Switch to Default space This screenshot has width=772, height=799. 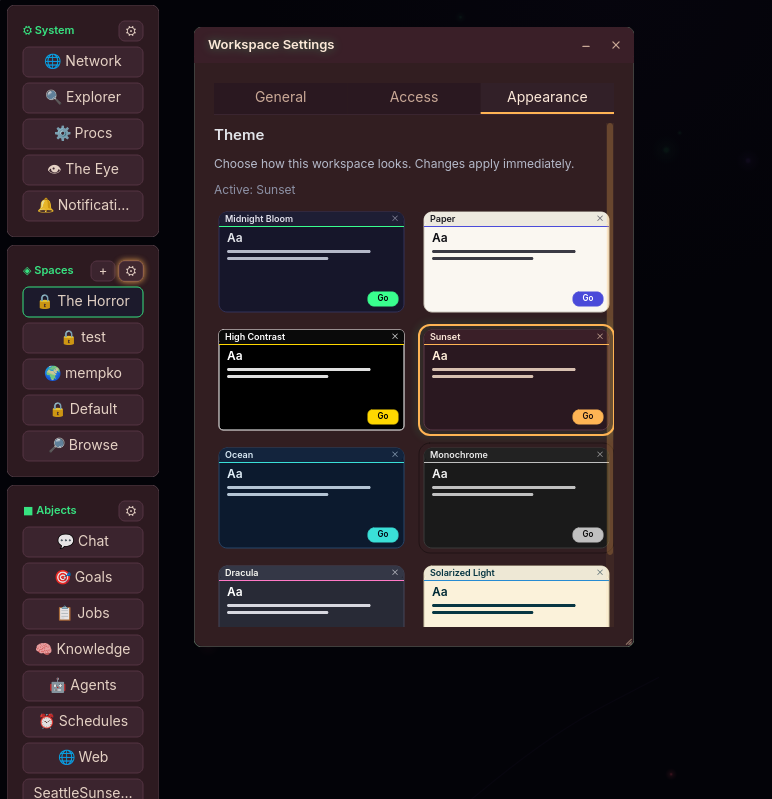pyautogui.click(x=83, y=410)
